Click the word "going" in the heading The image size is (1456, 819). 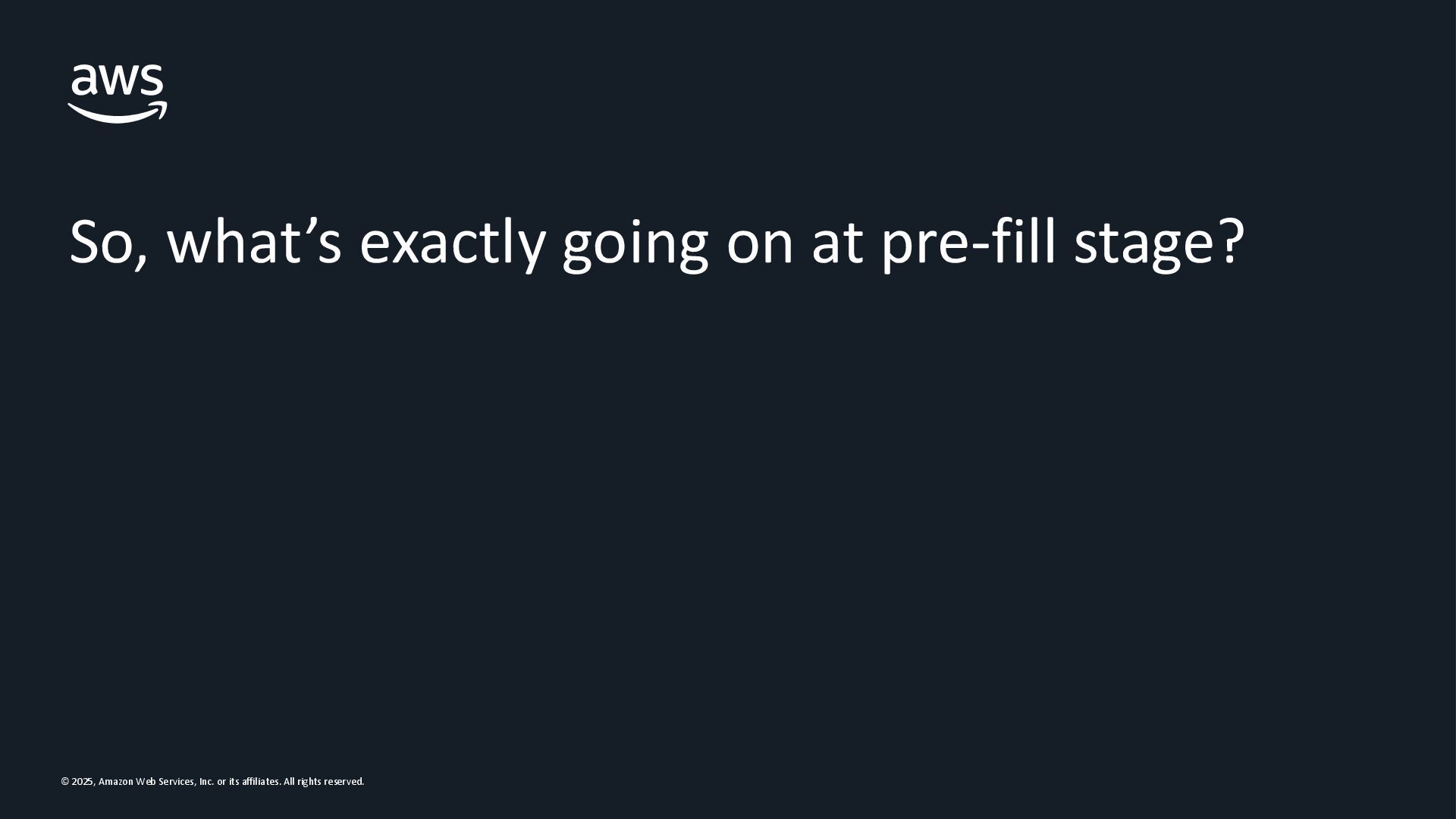(635, 244)
